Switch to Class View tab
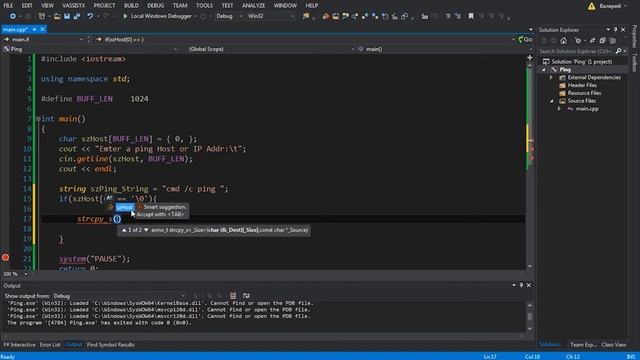This screenshot has height=360, width=640. point(613,345)
